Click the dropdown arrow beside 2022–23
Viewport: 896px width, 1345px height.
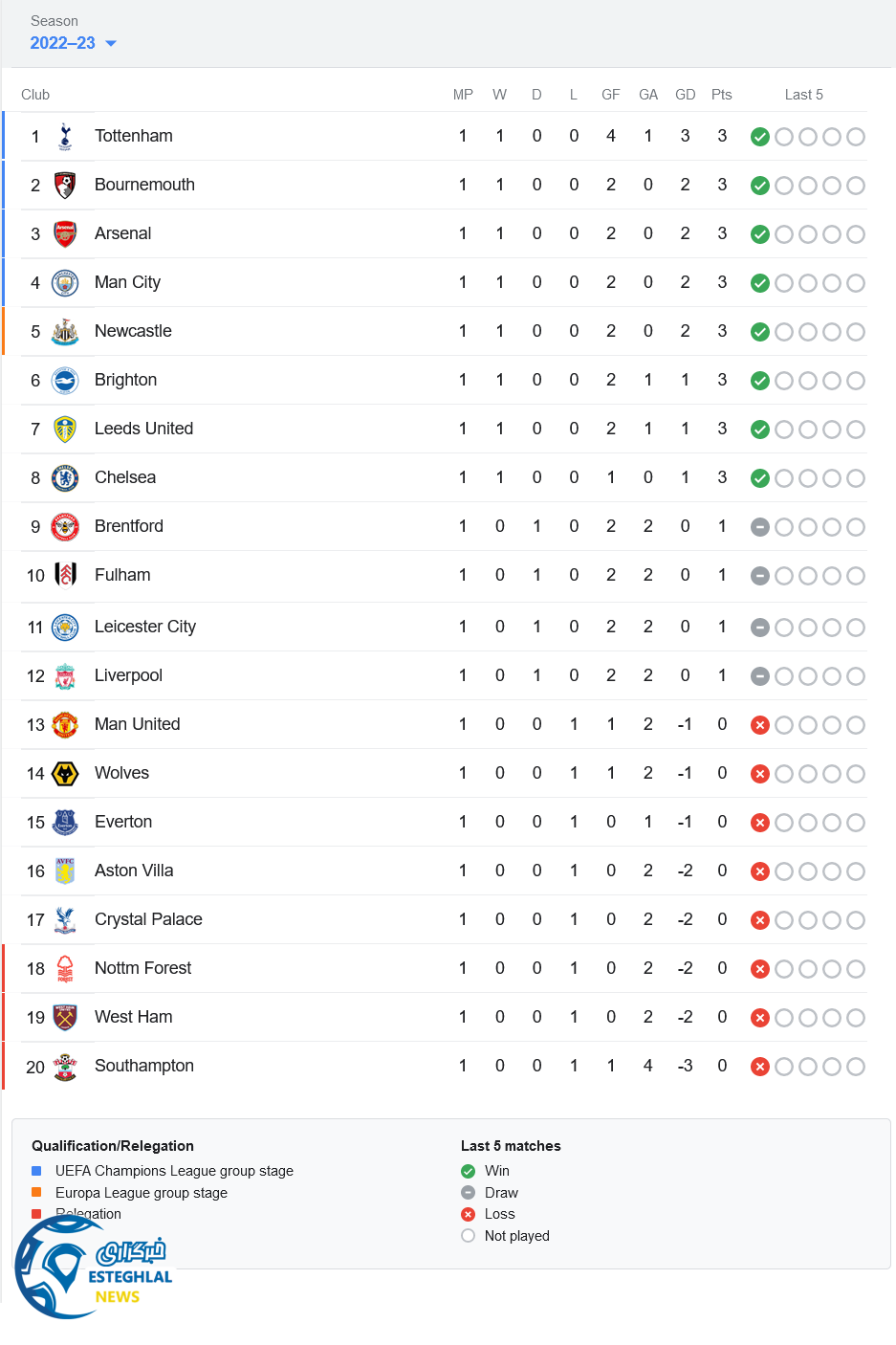[111, 44]
